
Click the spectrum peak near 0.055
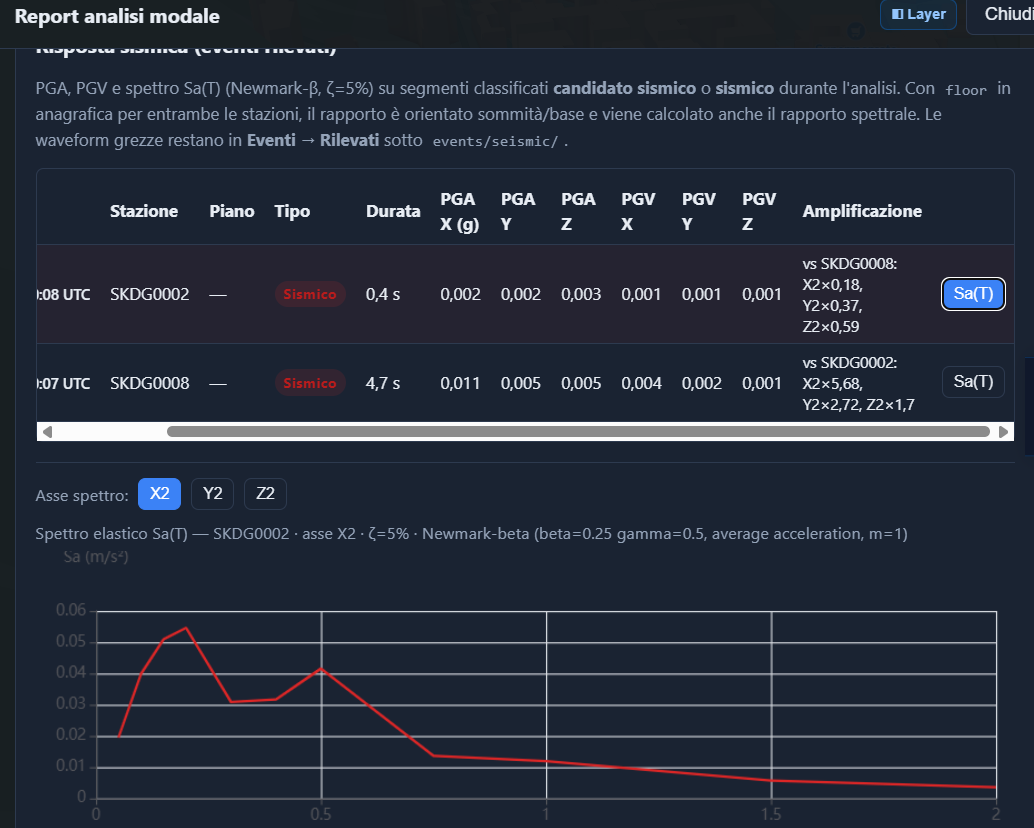pyautogui.click(x=187, y=628)
